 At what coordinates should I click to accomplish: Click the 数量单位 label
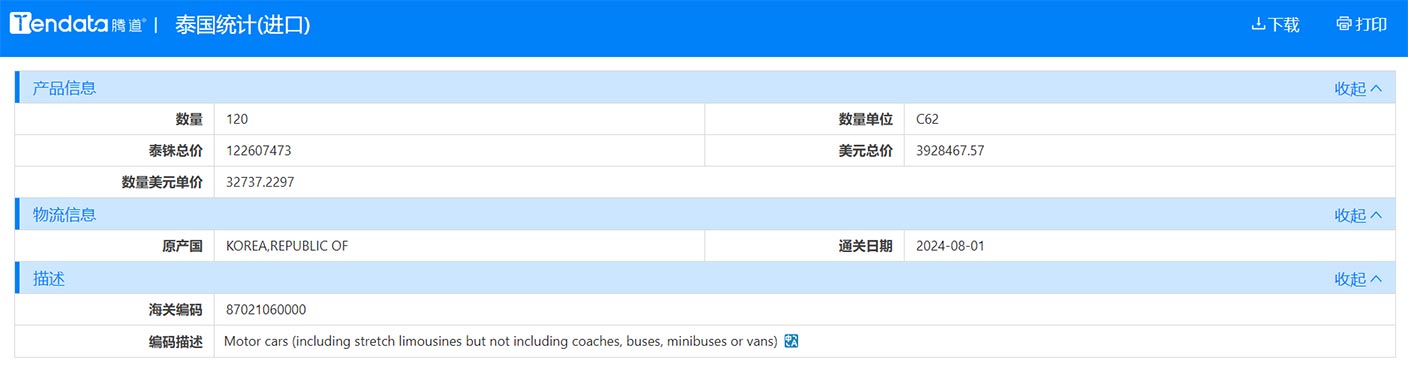tap(865, 119)
